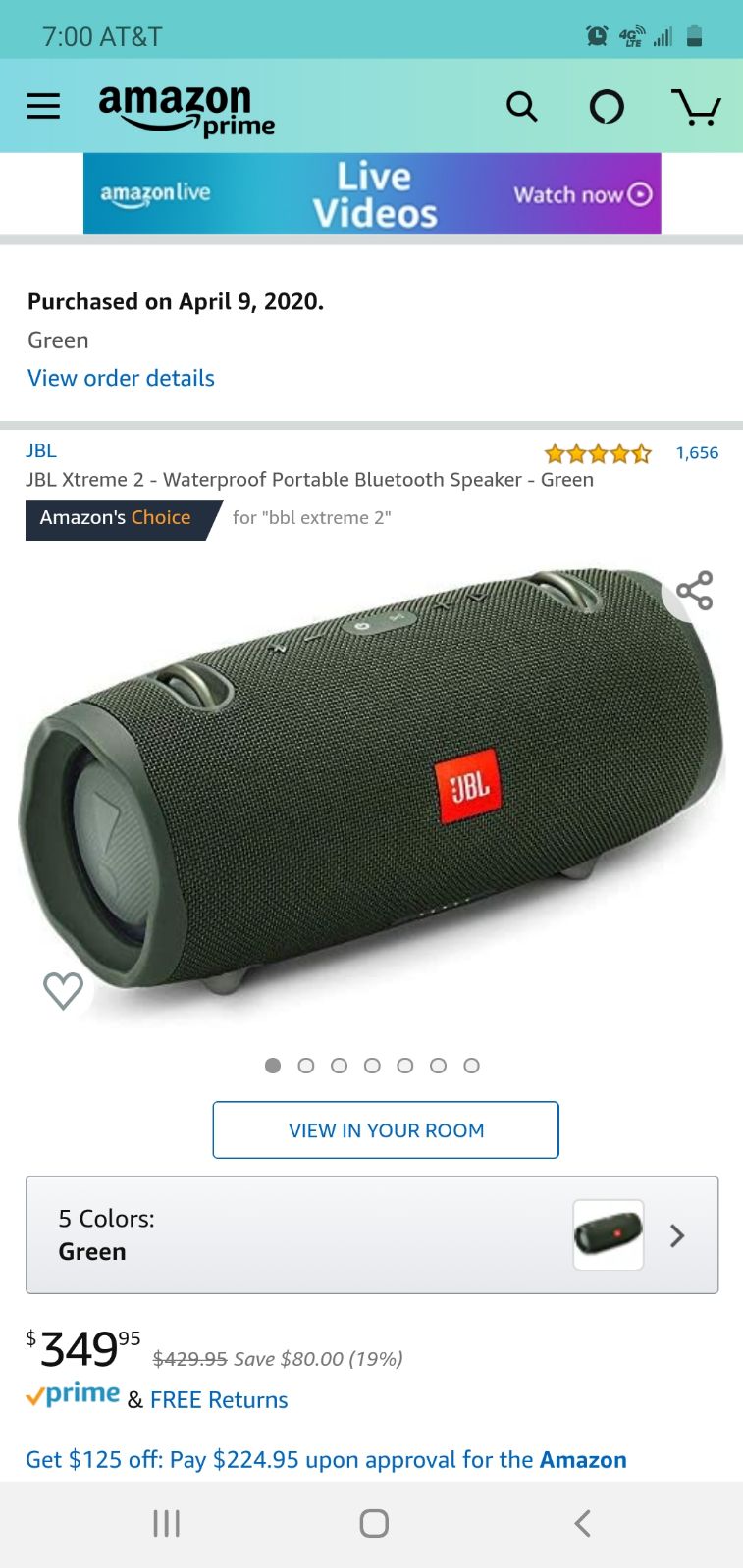
Task: Tap the Android back navigation arrow
Action: (x=582, y=1523)
